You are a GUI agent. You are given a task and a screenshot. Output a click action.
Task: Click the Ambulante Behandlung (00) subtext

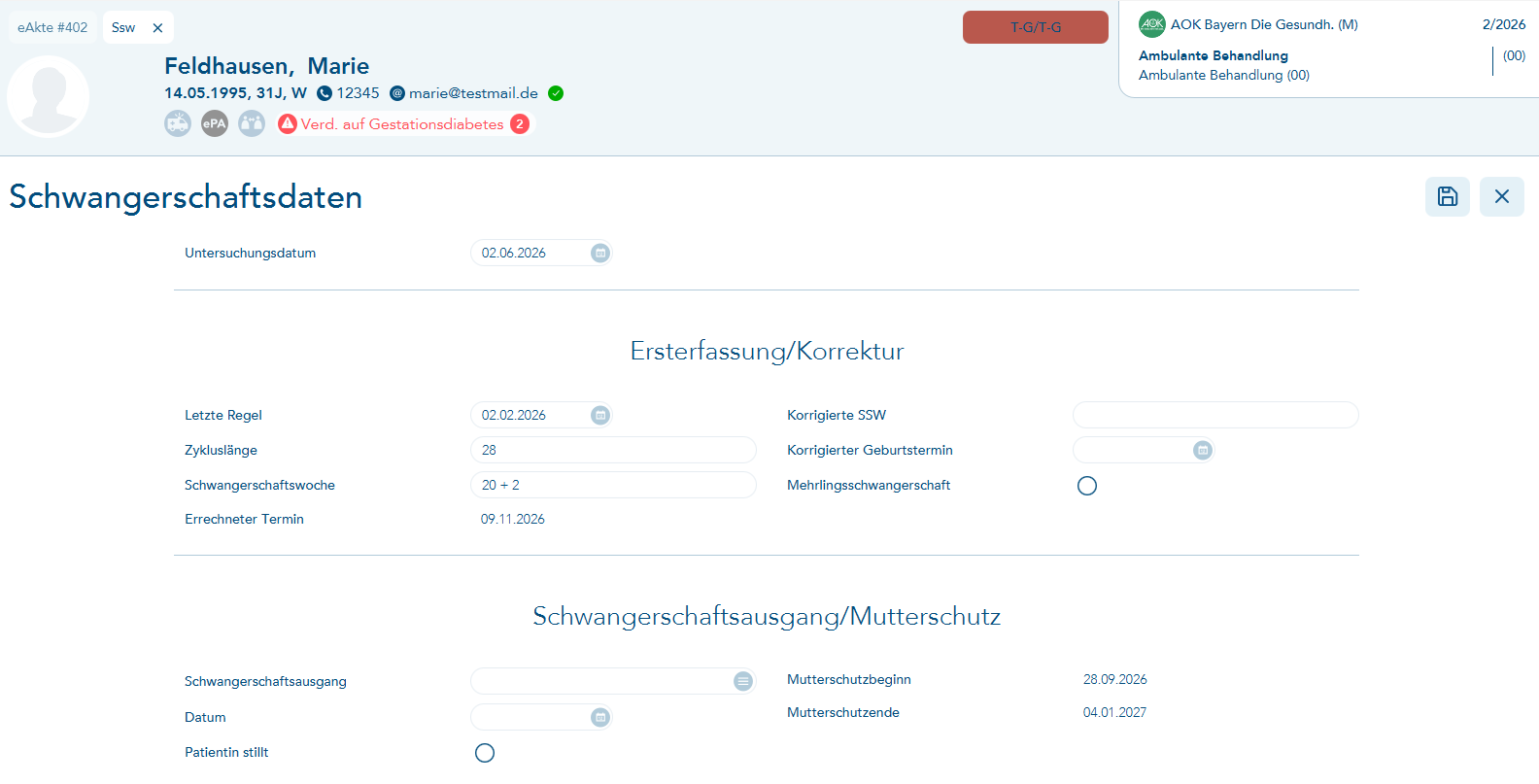pos(1224,75)
